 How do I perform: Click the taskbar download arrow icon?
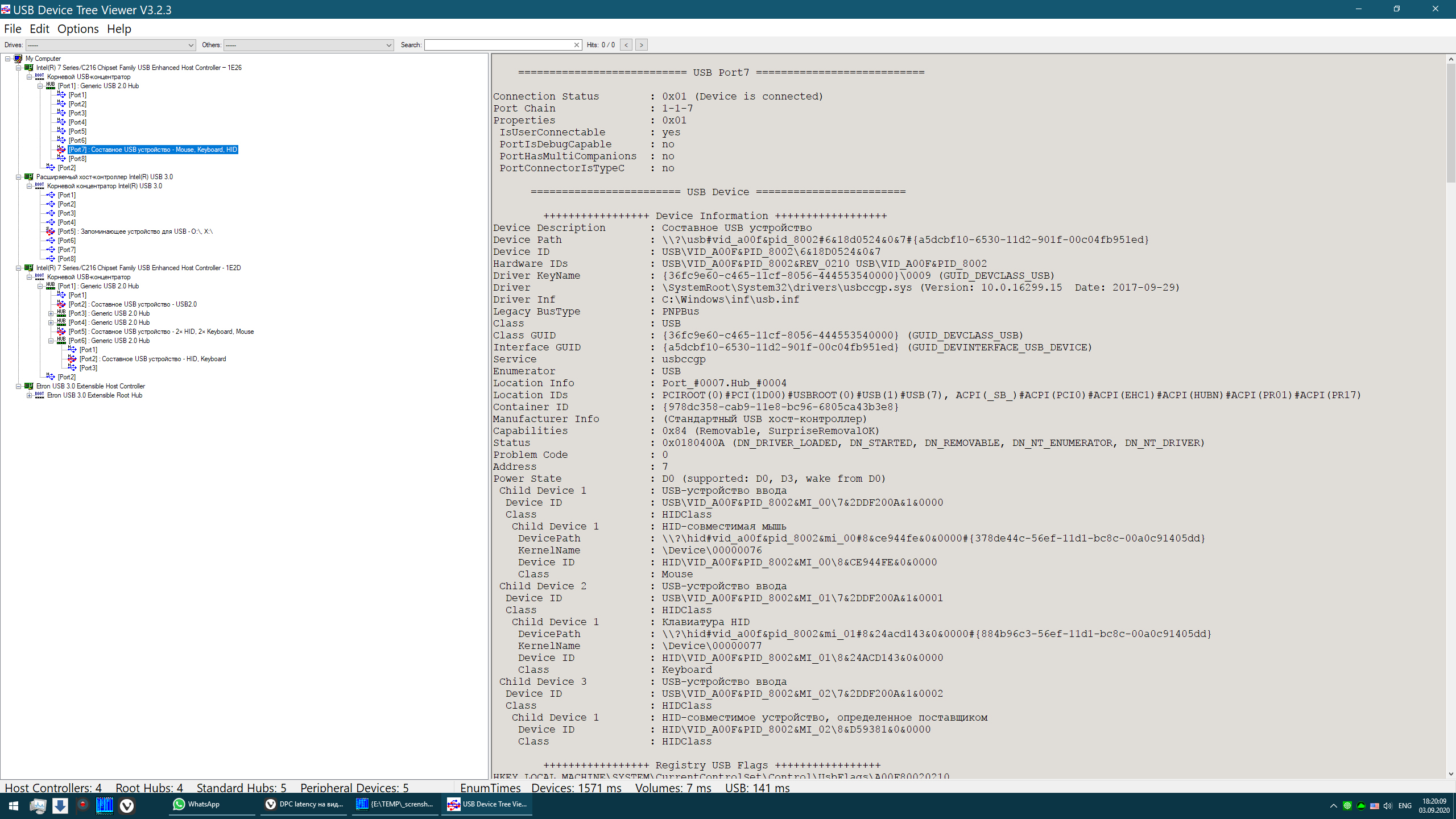coord(60,805)
